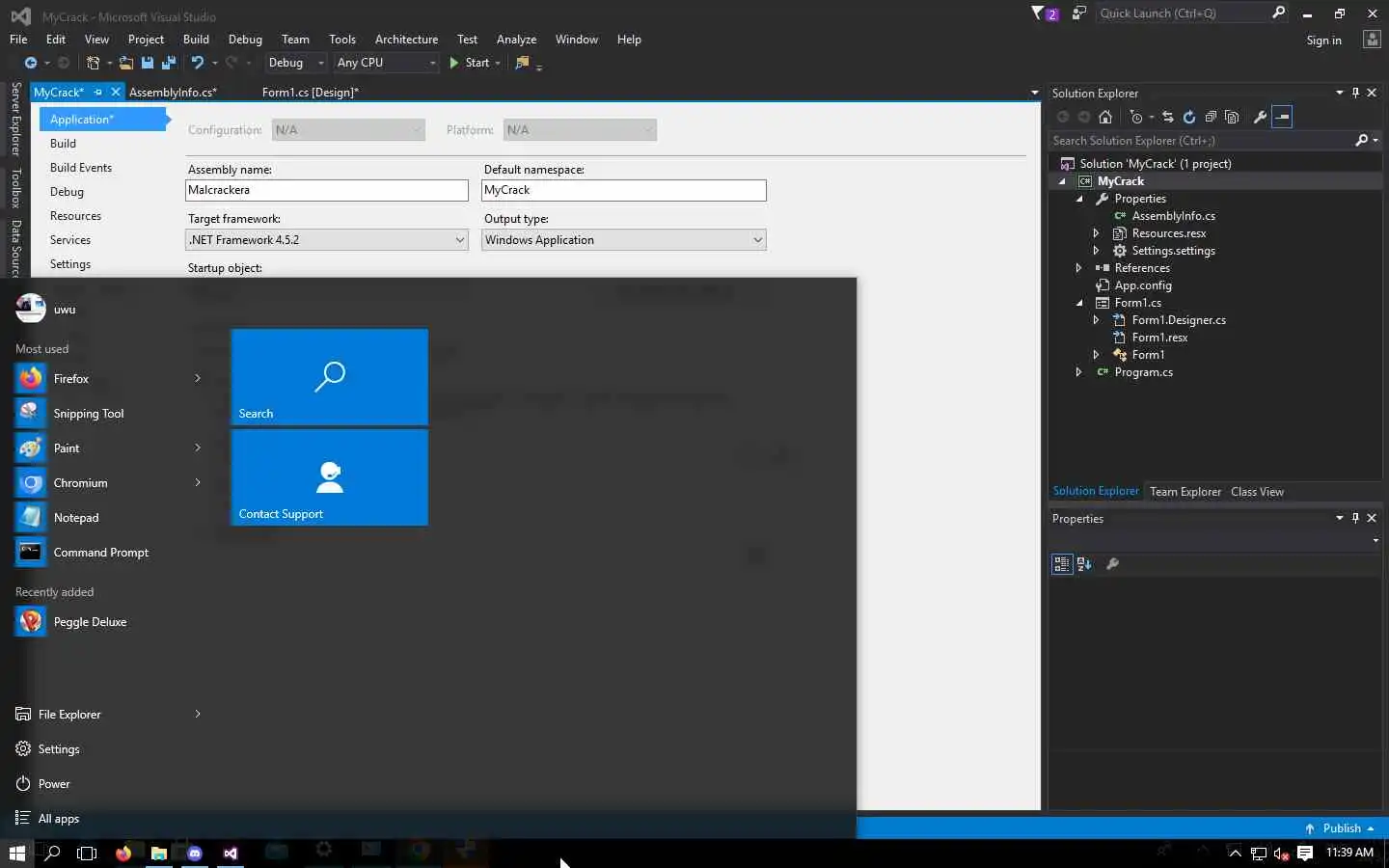The image size is (1389, 868).
Task: Click the Power button in Start menu
Action: click(x=54, y=784)
